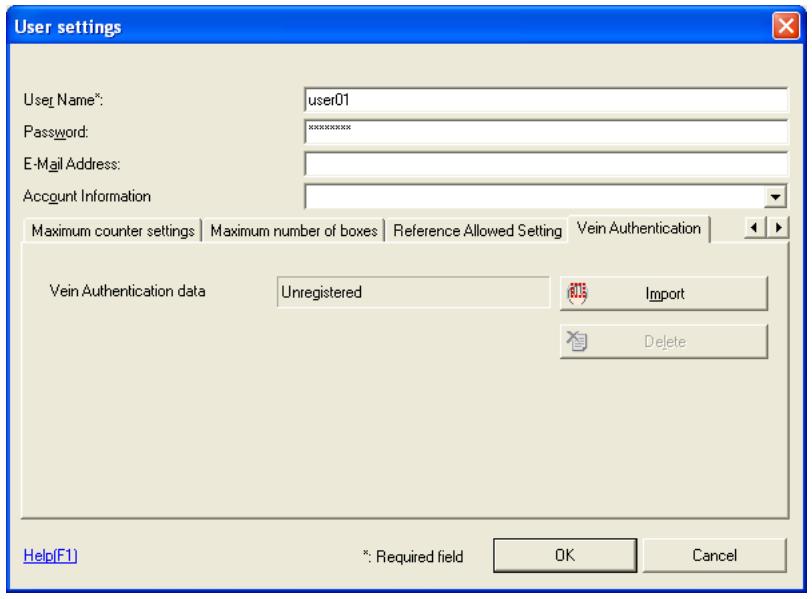Close the User settings window
The height and width of the screenshot is (599, 812).
tap(785, 25)
